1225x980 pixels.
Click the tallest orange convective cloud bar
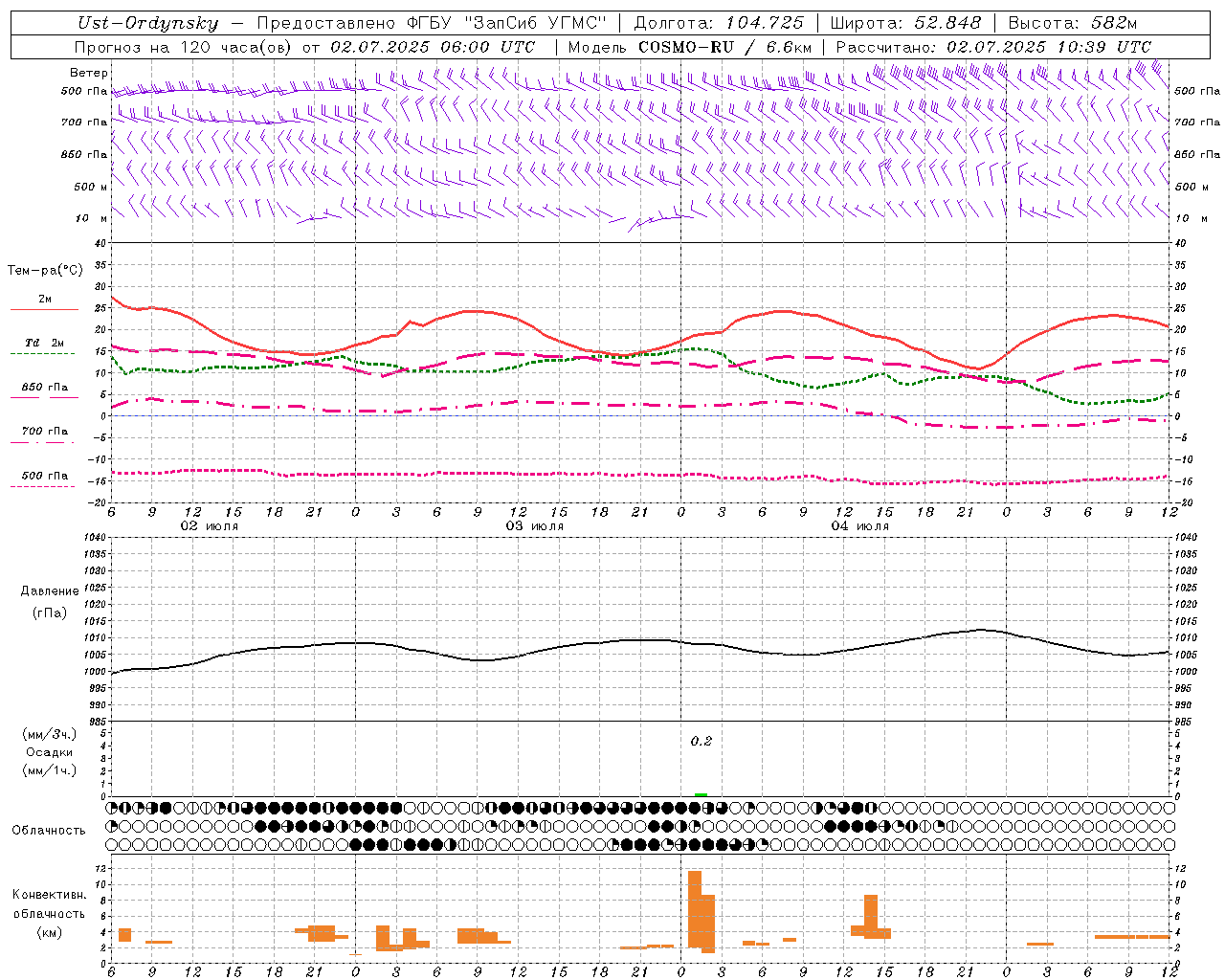695,909
